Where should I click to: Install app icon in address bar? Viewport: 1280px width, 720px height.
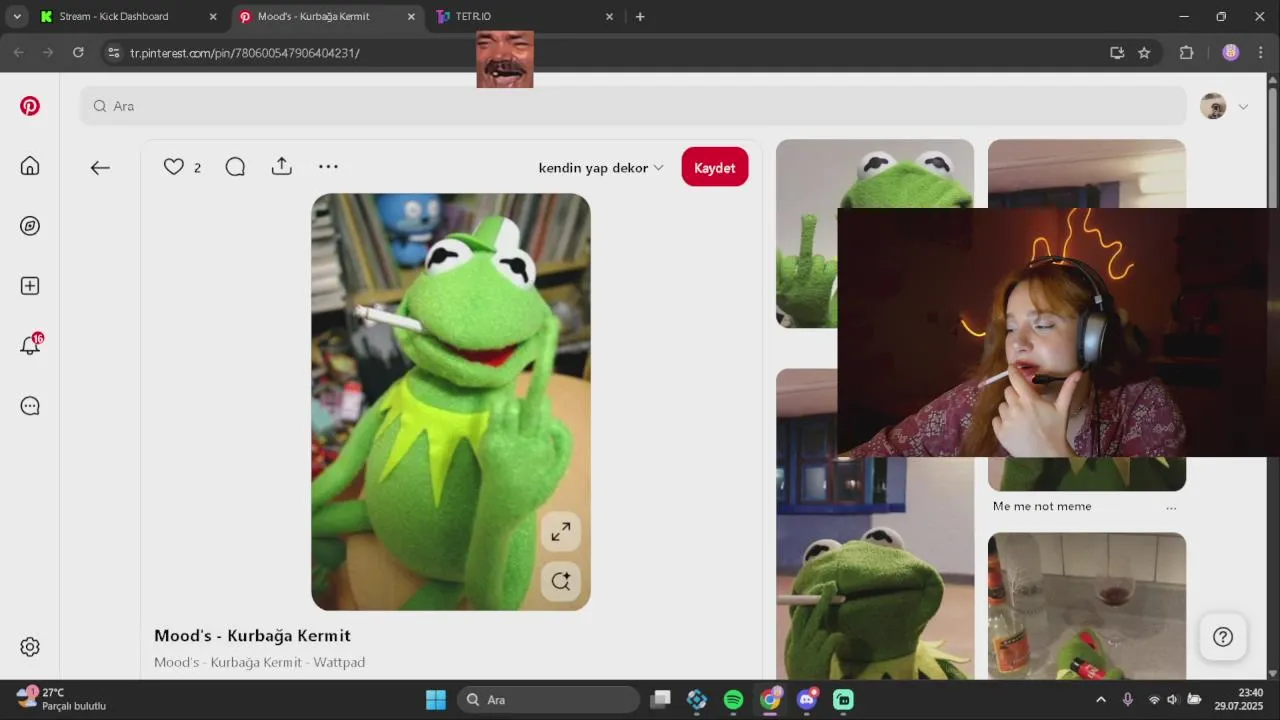(1117, 53)
